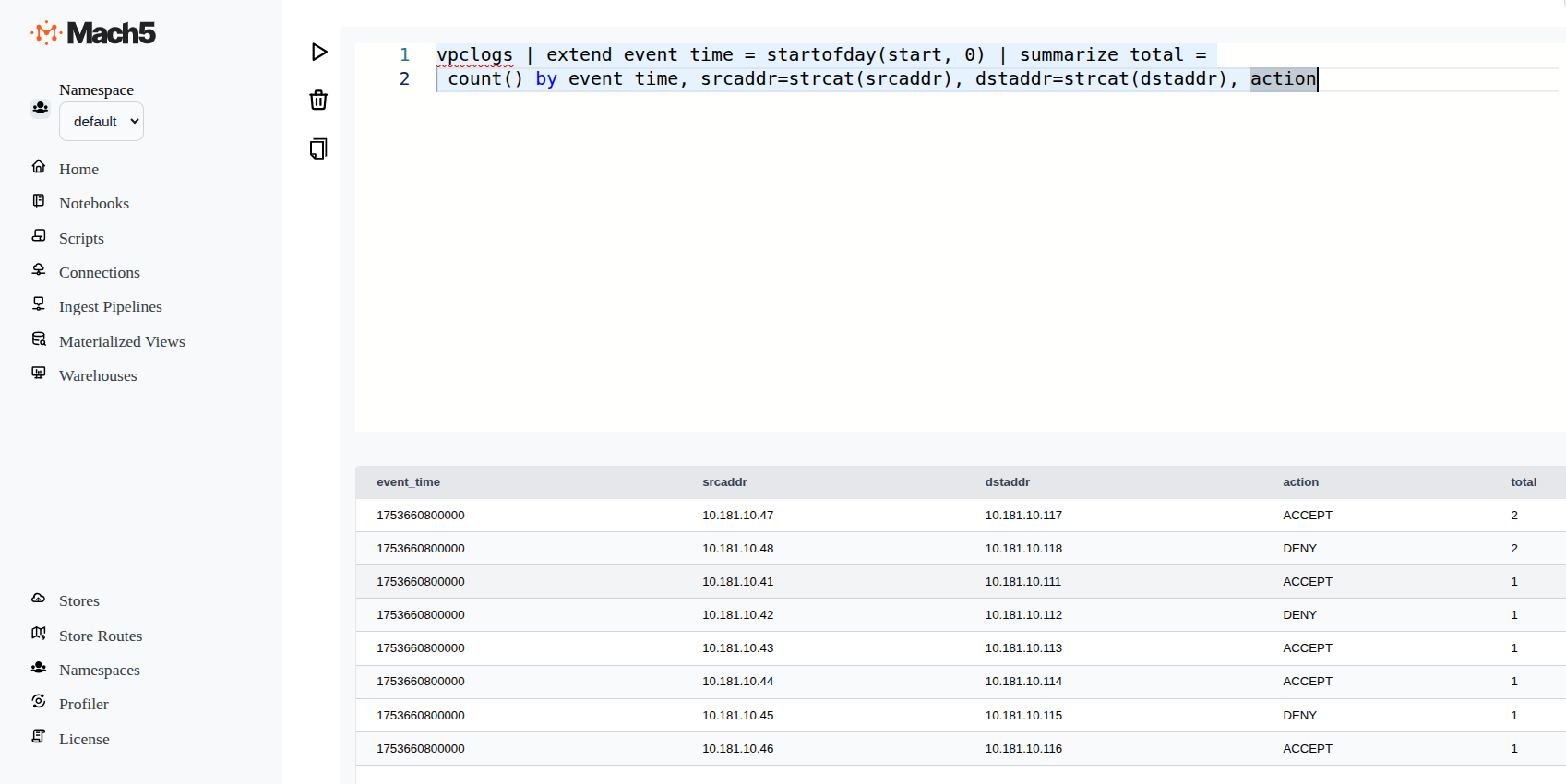This screenshot has height=784, width=1566.
Task: Open Namespaces link
Action: 100,670
